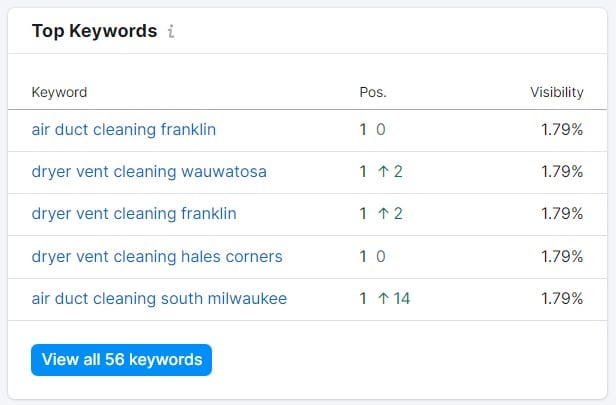
Task: Open dryer vent cleaning franklin keyword
Action: 134,214
